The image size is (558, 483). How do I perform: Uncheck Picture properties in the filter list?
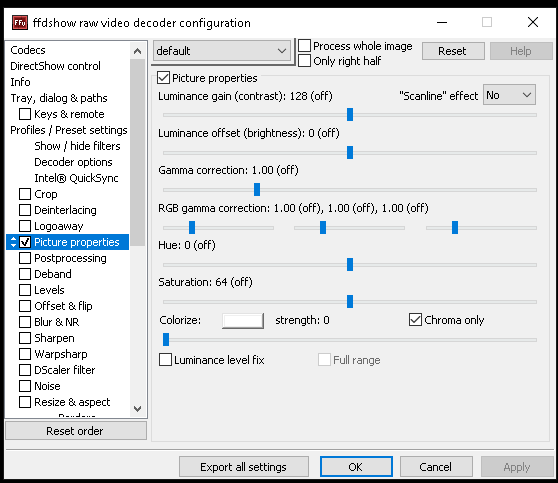point(25,242)
